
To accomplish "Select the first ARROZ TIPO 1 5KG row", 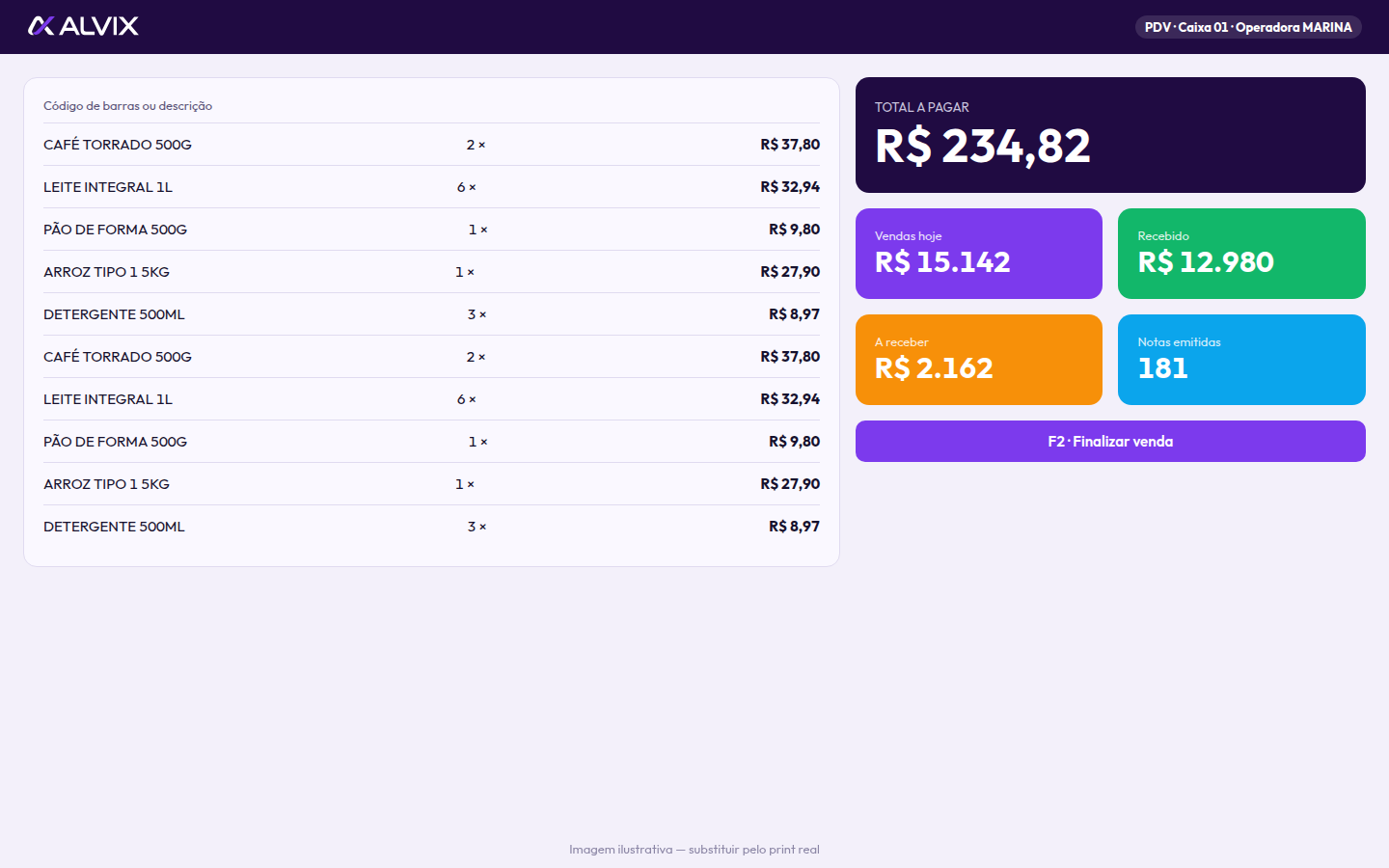I will (x=431, y=272).
